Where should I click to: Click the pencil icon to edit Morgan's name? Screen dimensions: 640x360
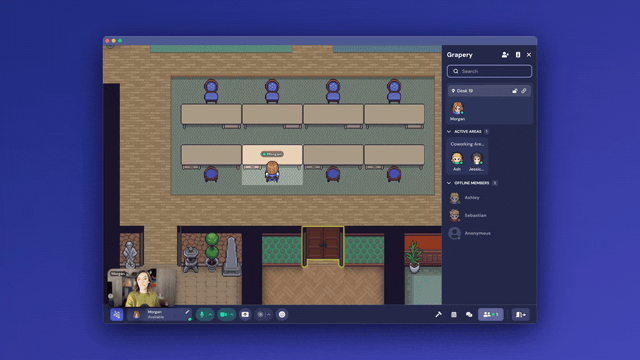[x=187, y=312]
